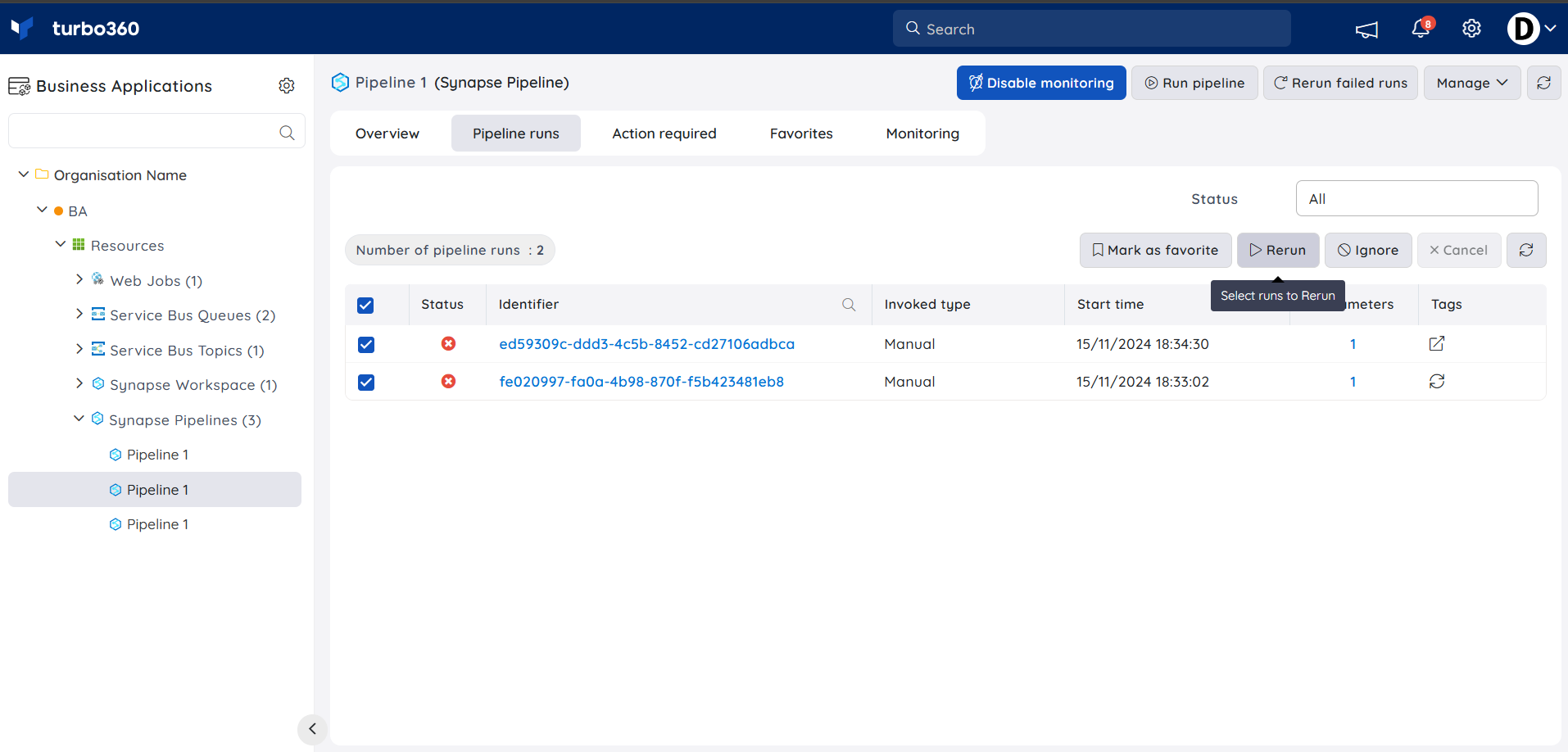Image resolution: width=1568 pixels, height=752 pixels.
Task: Click Disable monitoring button
Action: coord(1041,83)
